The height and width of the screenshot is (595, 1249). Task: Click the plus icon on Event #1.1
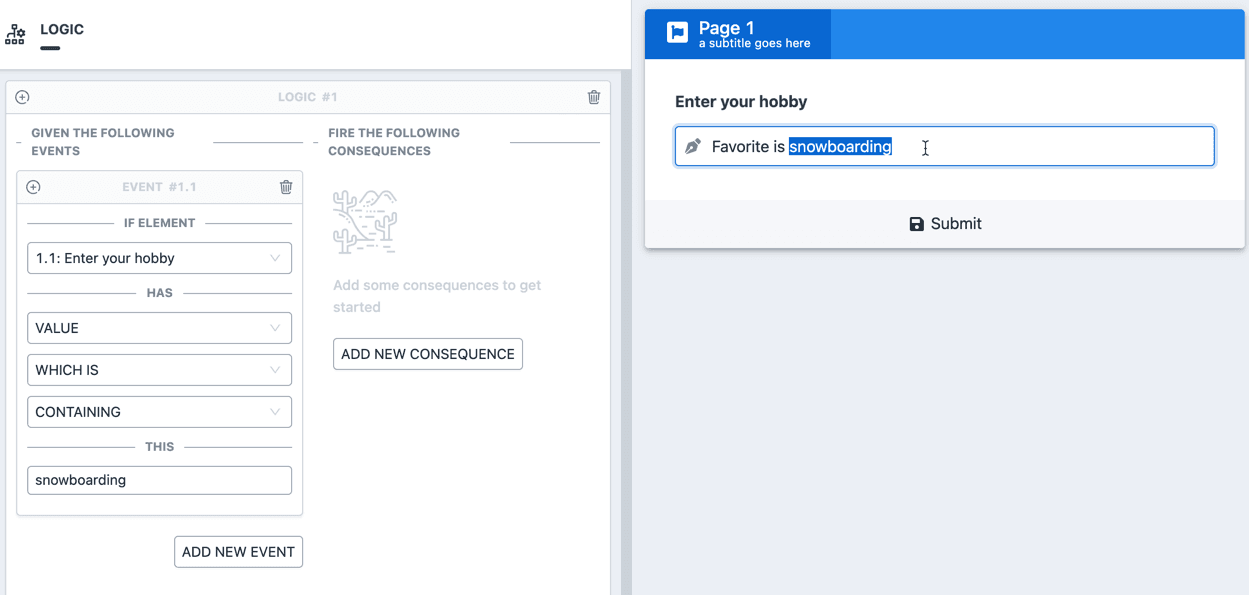(x=33, y=187)
